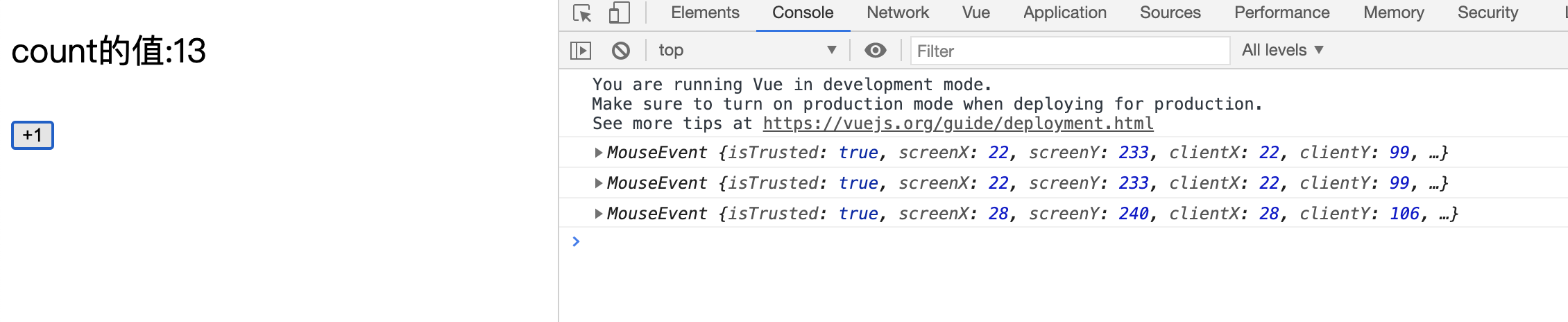Open the All levels dropdown
The height and width of the screenshot is (322, 1568).
pyautogui.click(x=1283, y=50)
